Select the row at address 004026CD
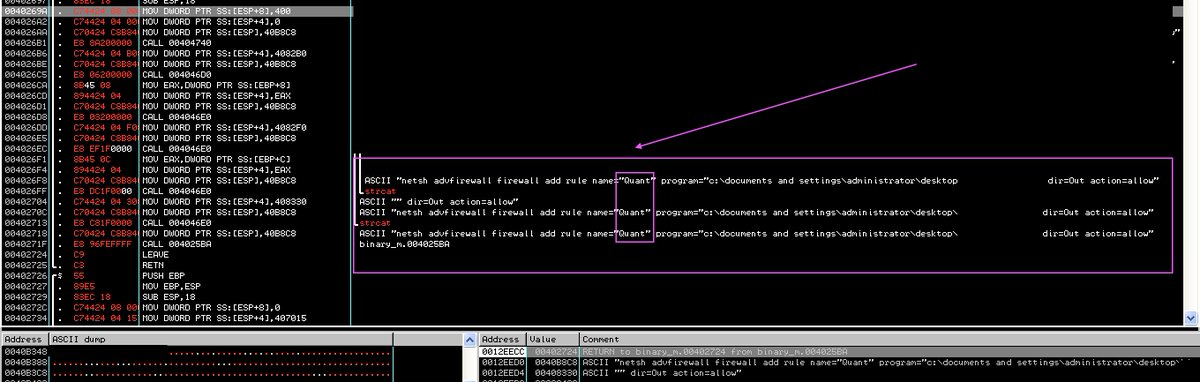Viewport: 1200px width, 382px height. click(x=176, y=95)
